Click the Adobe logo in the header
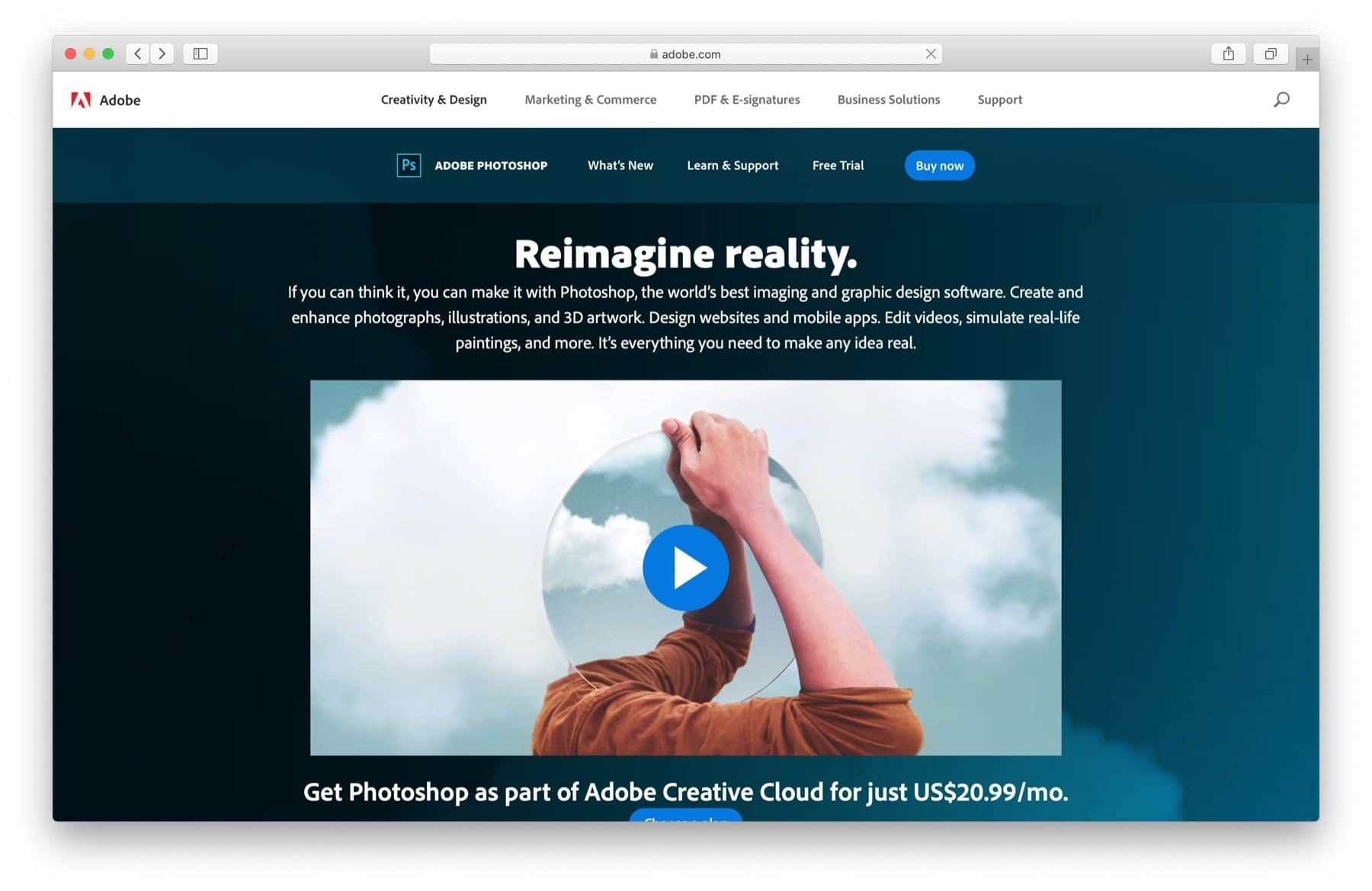The height and width of the screenshot is (891, 1372). [105, 100]
